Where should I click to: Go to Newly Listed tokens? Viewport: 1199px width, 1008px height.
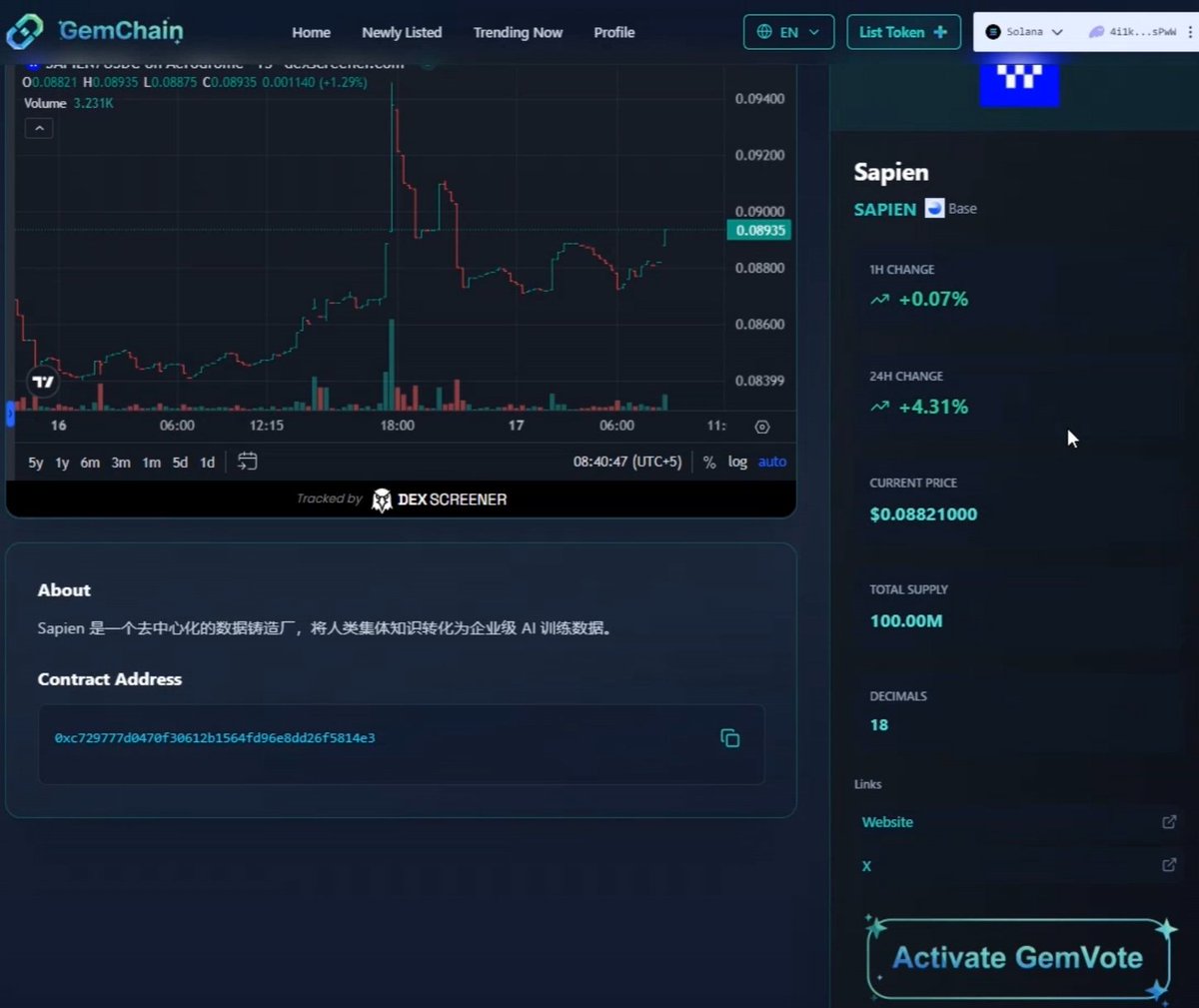(402, 33)
